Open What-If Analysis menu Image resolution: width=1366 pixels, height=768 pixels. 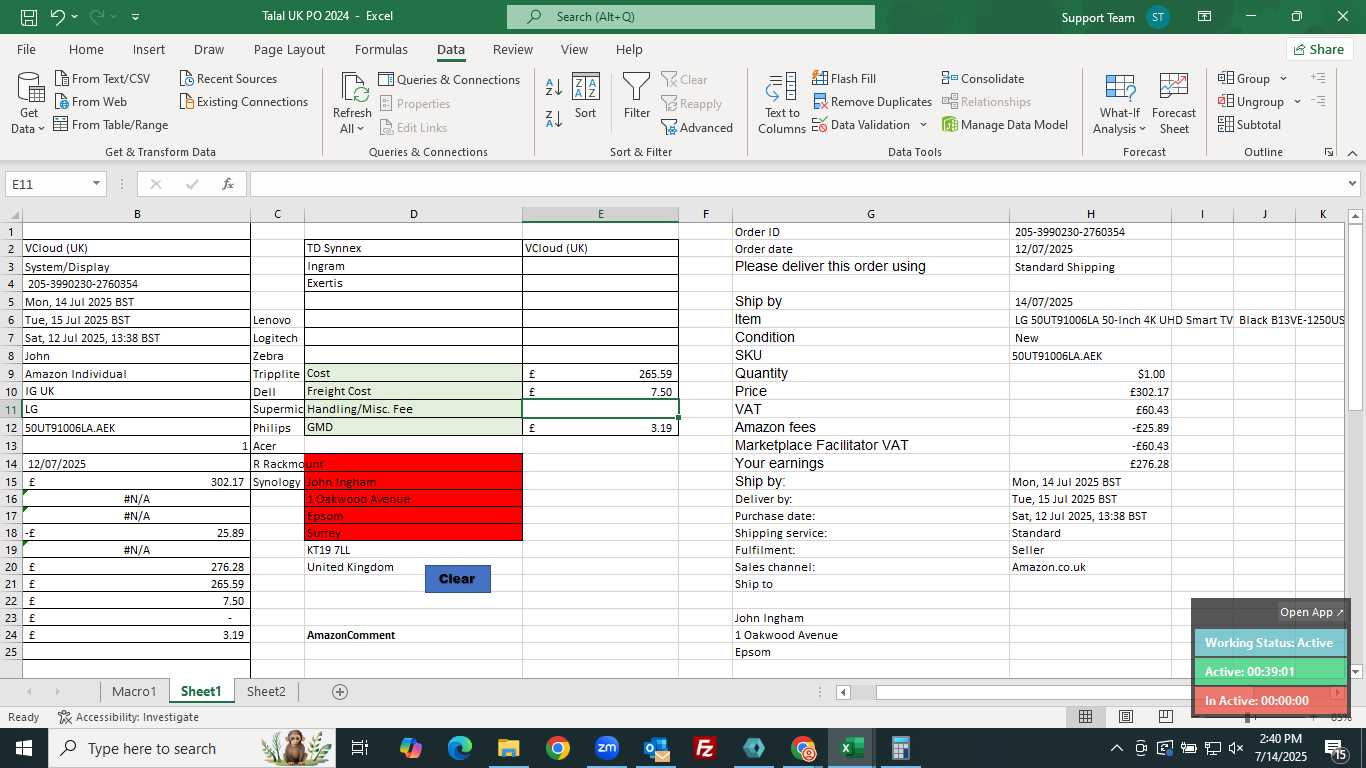pyautogui.click(x=1120, y=104)
